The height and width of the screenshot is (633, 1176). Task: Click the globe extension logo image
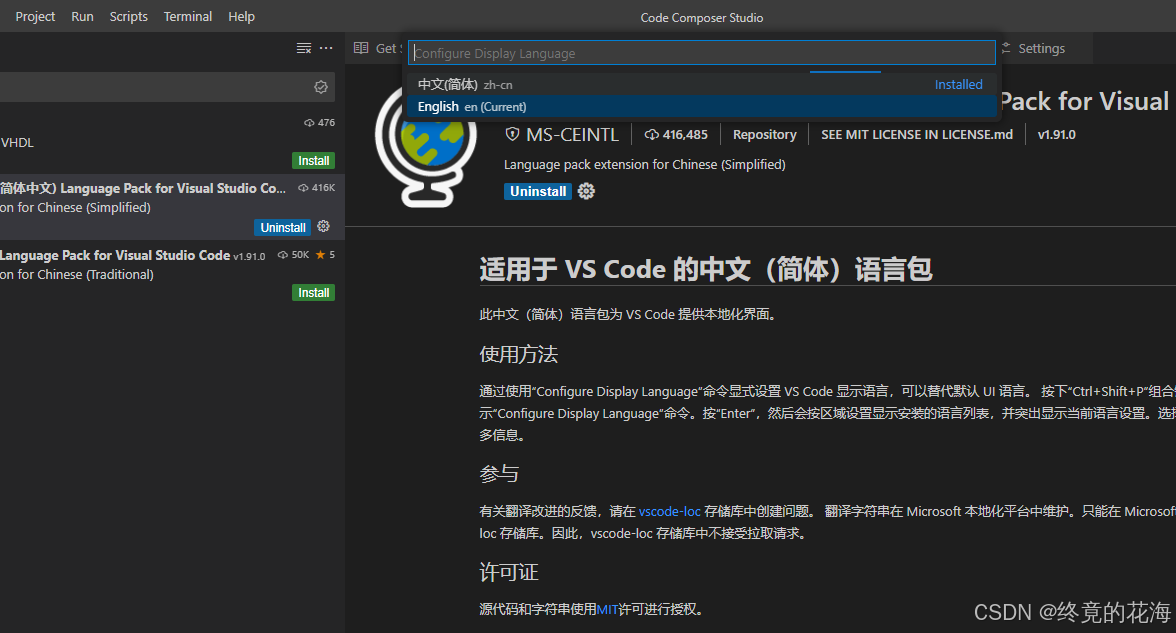(x=426, y=148)
